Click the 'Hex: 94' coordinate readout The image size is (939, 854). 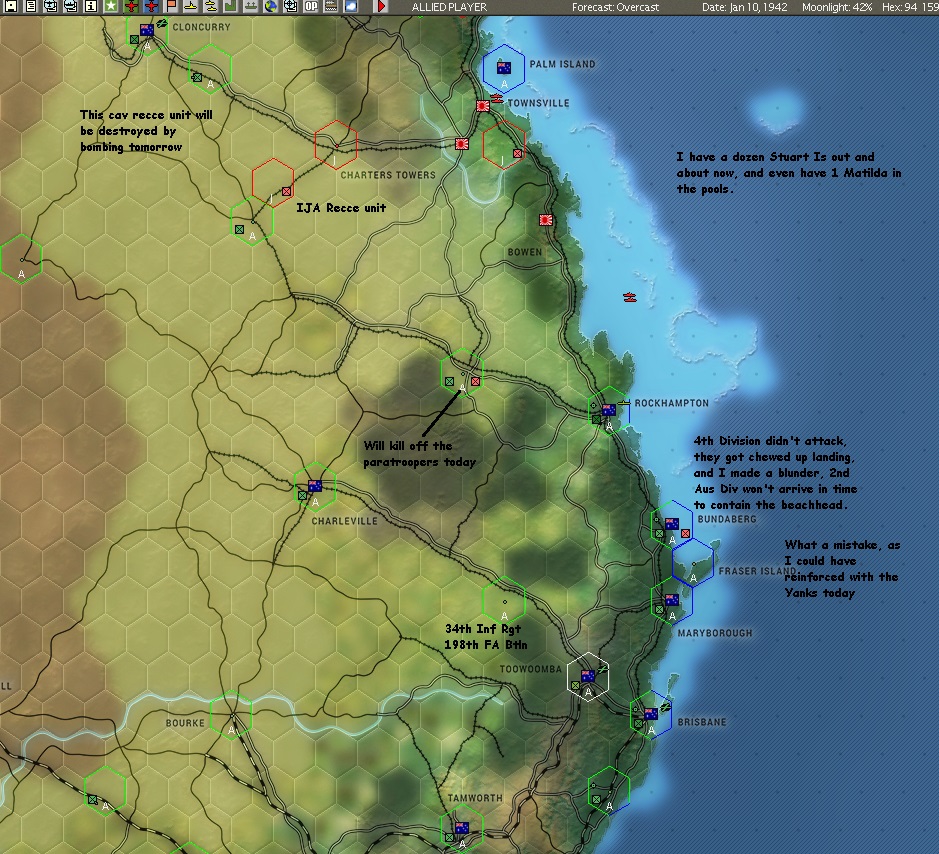click(899, 7)
